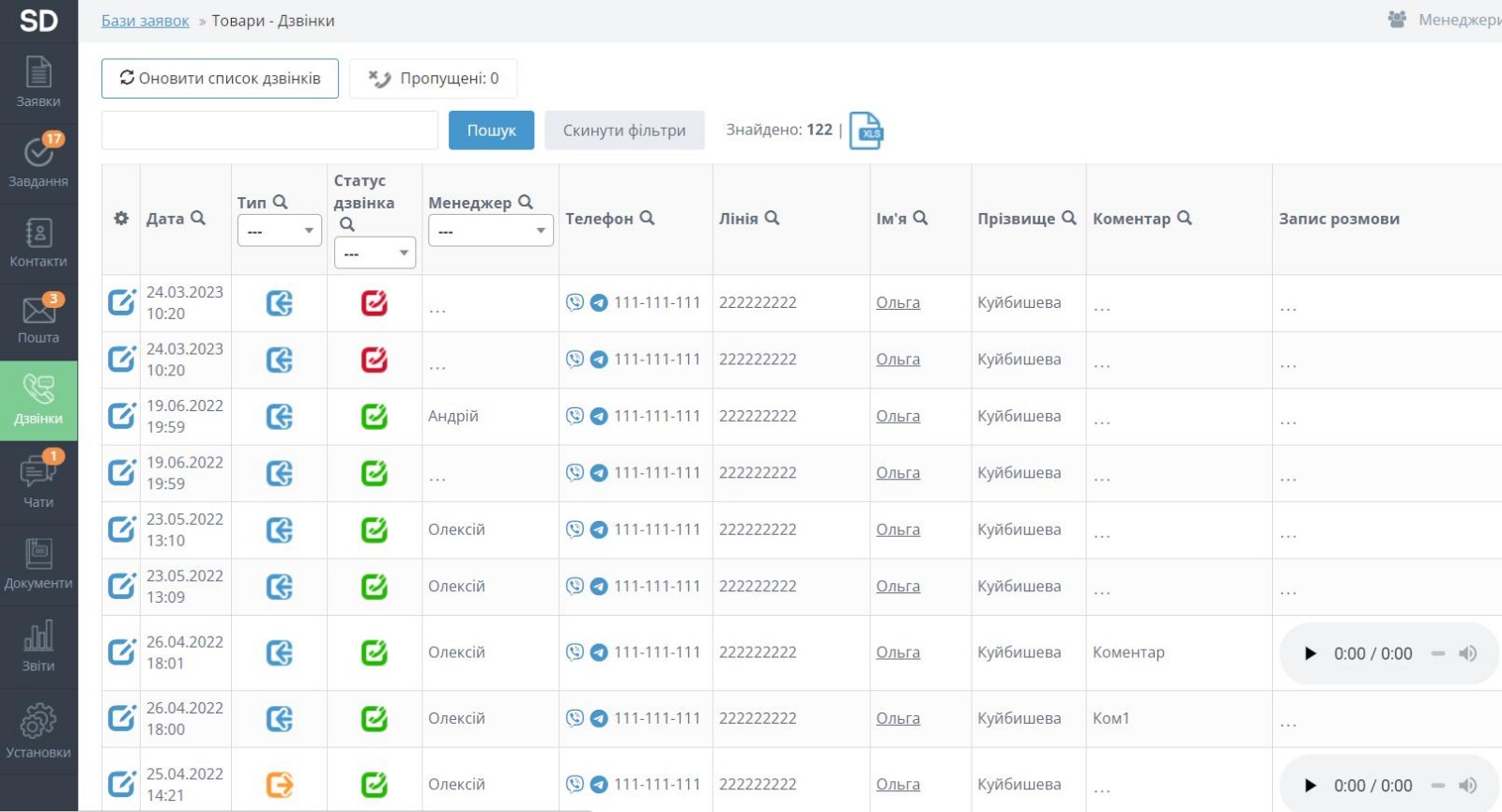Click the edit icon for the 24.03.2023 first row
Screen dimensions: 1502x812
coord(121,302)
